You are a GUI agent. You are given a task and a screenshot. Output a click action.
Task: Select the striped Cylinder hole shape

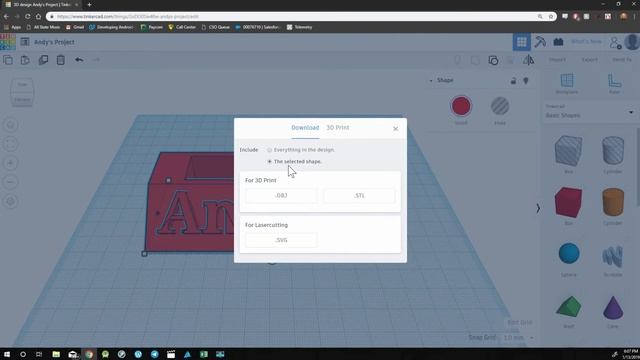click(x=613, y=150)
